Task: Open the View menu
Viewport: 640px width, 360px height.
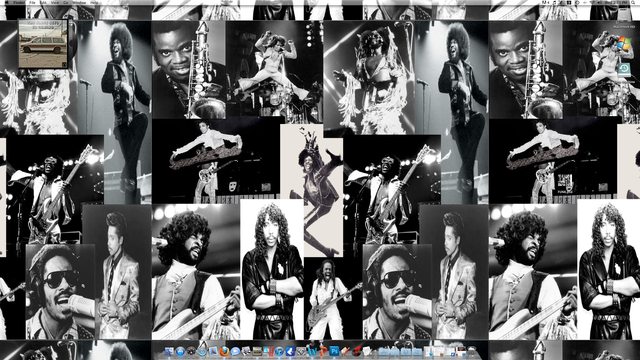Action: (54, 2)
